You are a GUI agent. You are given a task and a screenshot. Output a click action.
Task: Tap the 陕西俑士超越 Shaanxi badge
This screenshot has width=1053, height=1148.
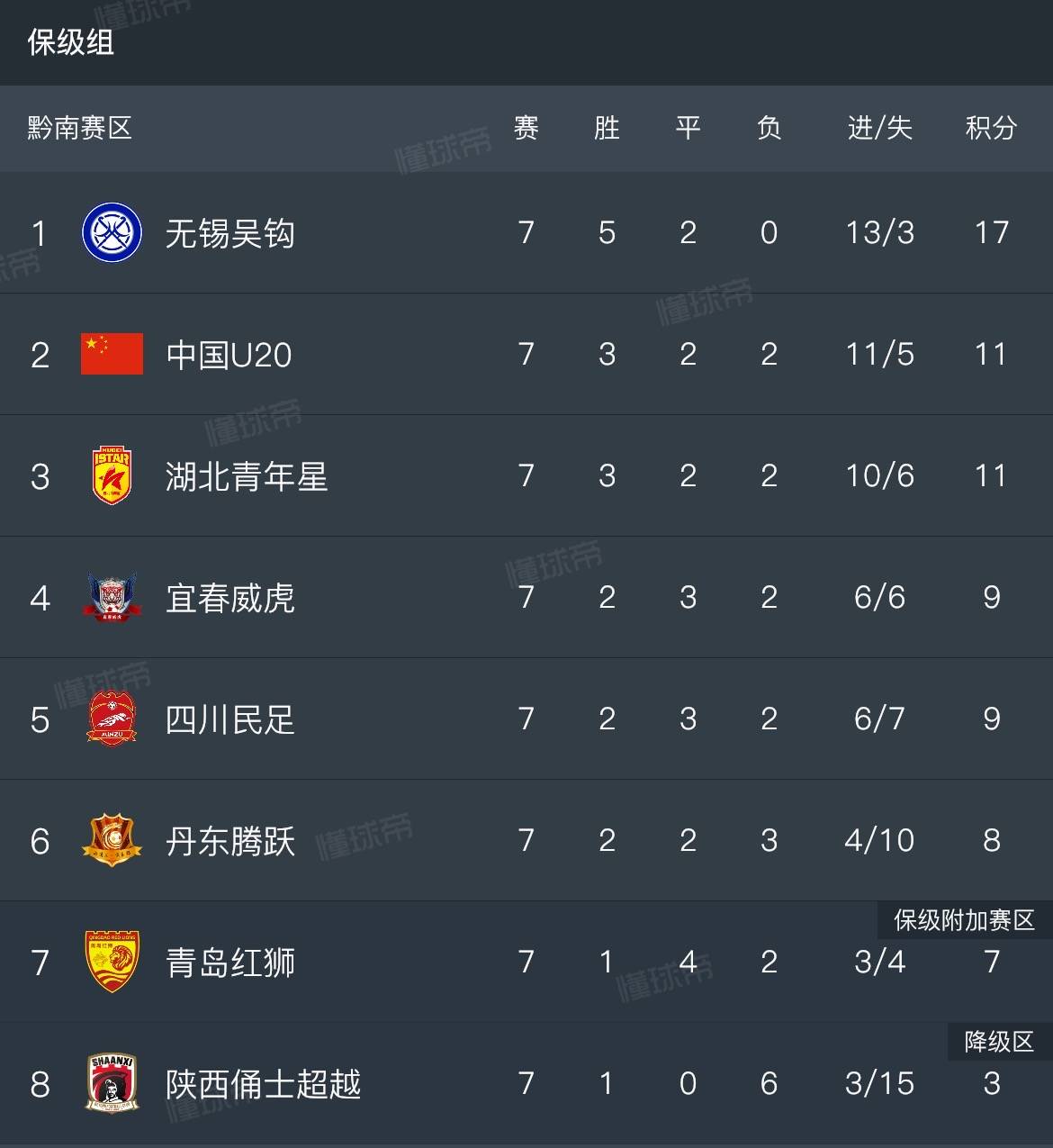pyautogui.click(x=112, y=1083)
